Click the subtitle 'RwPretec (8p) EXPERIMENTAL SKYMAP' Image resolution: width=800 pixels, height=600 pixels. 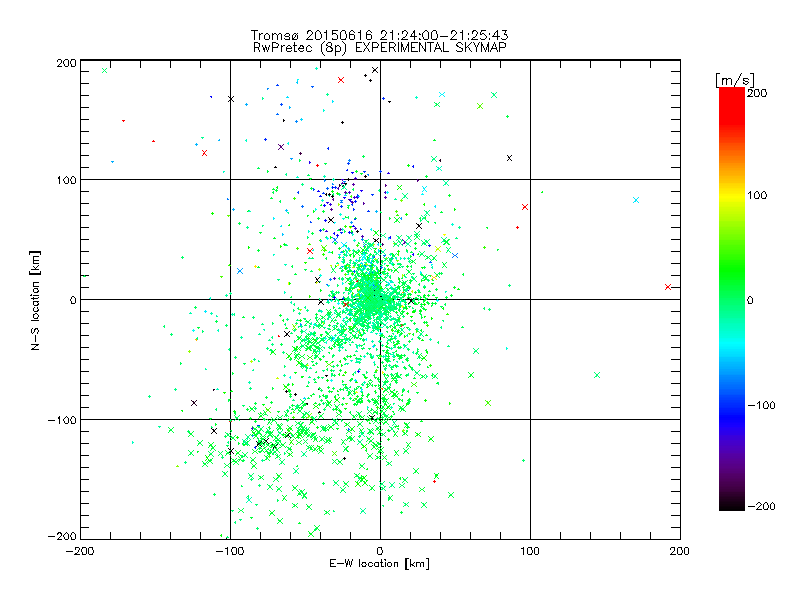pyautogui.click(x=380, y=48)
